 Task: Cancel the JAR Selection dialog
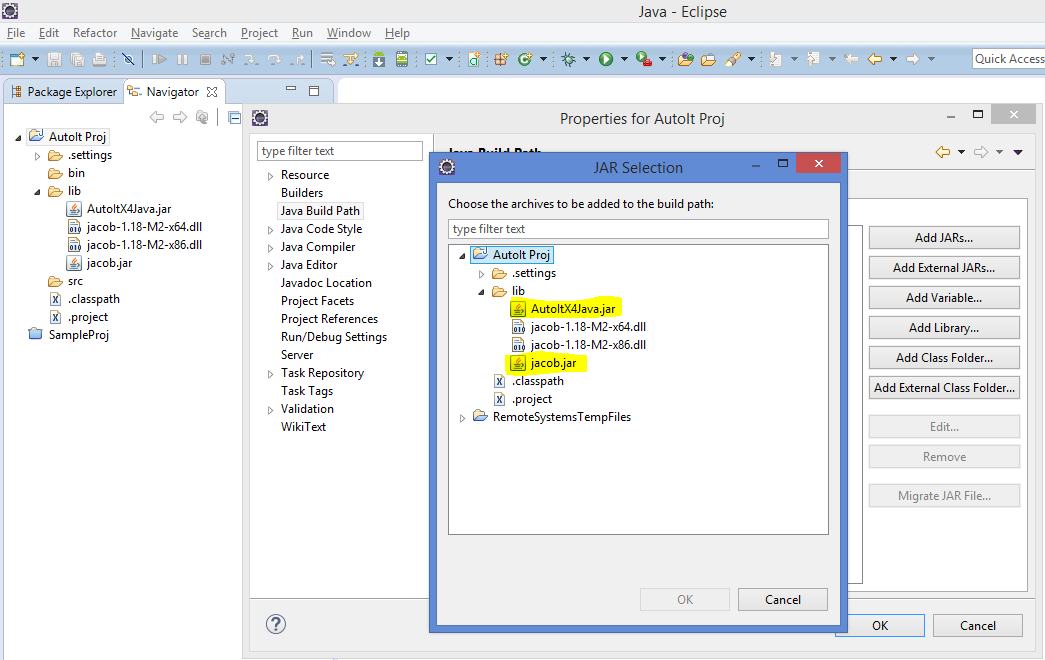coord(783,599)
